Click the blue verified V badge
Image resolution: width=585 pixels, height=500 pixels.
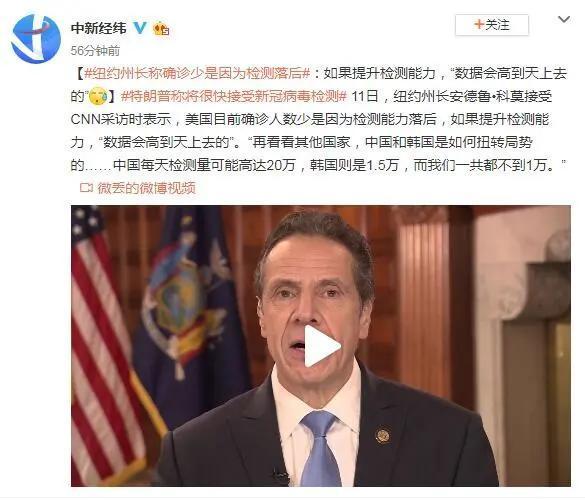(140, 28)
